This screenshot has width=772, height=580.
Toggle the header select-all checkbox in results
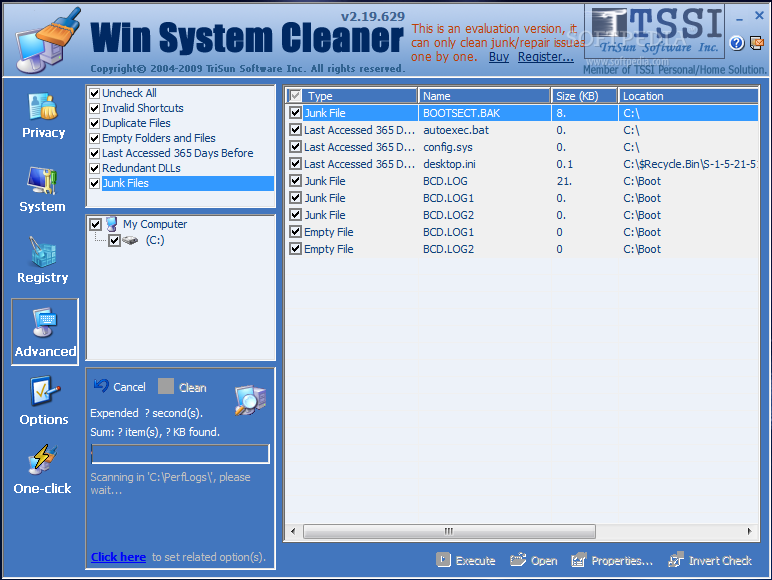coord(295,96)
